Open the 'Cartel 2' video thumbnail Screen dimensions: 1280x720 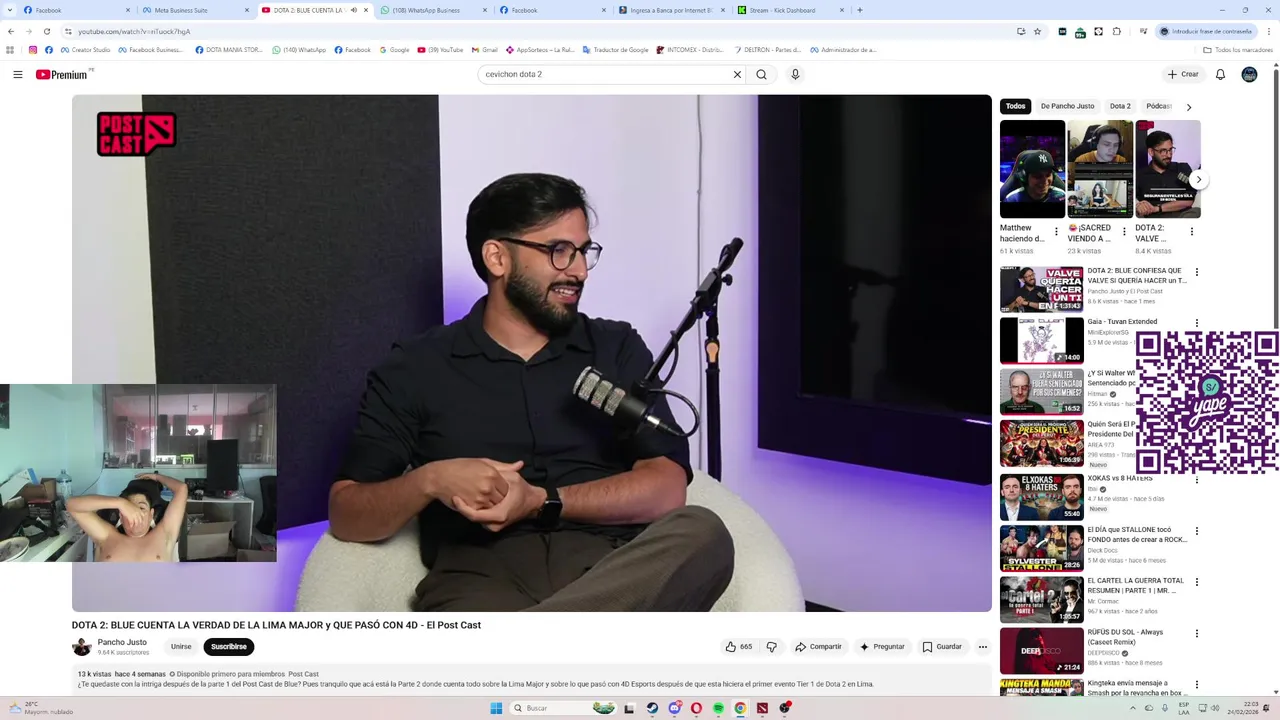point(1041,599)
